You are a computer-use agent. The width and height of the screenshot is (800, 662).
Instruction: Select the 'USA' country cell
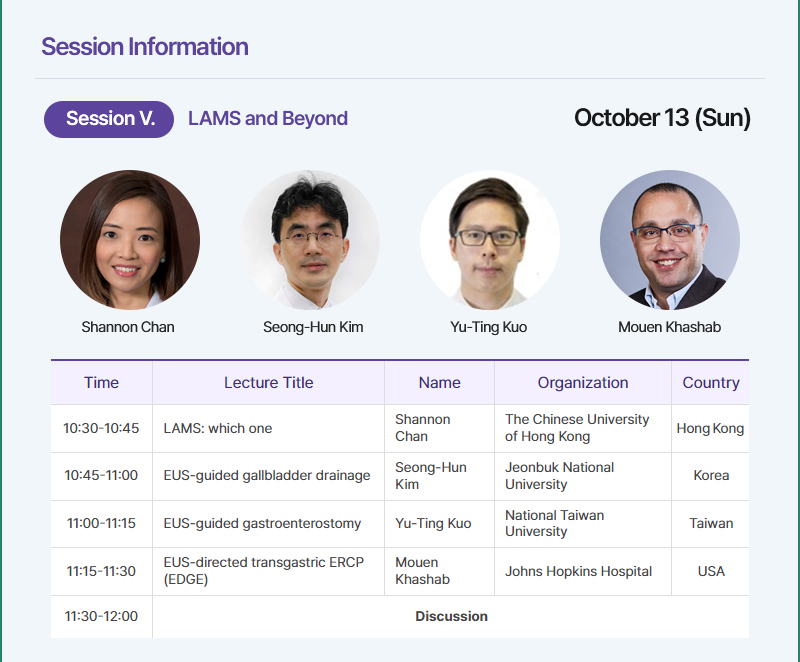(711, 571)
